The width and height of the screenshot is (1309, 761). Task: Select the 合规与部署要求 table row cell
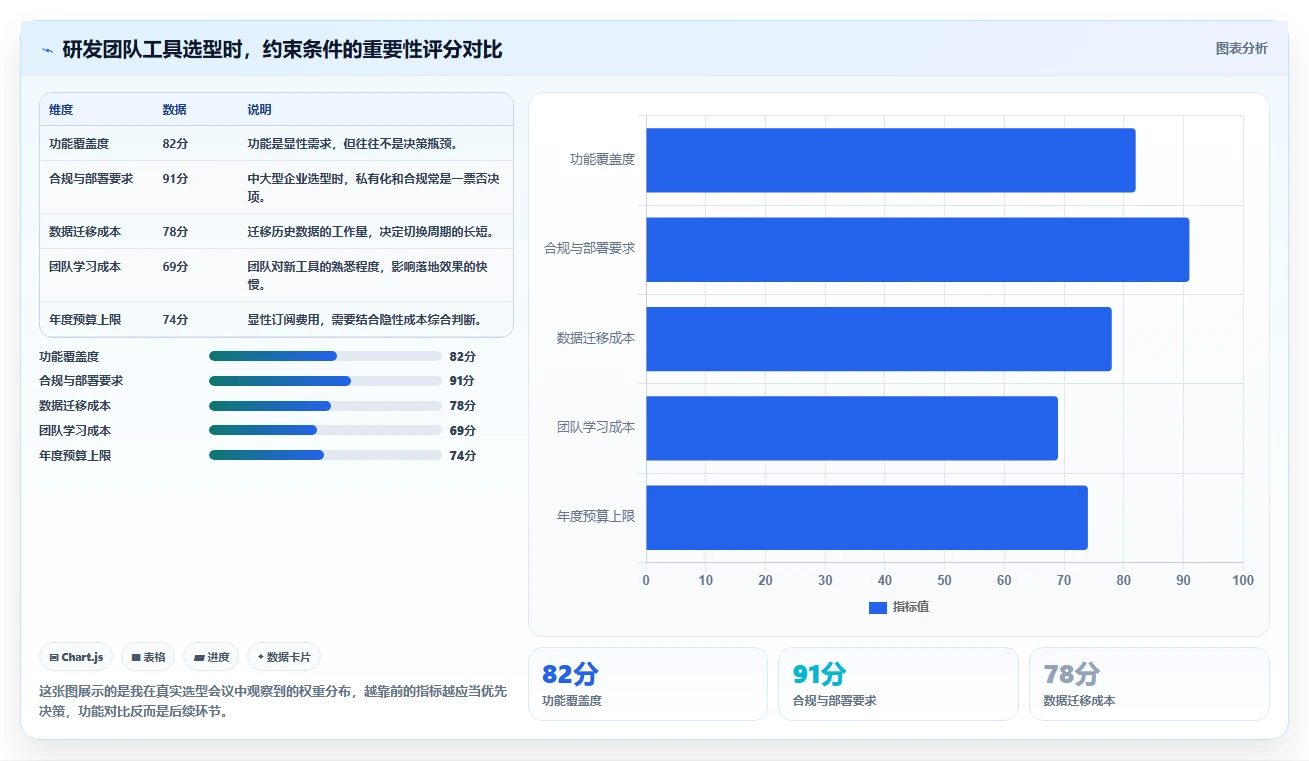(91, 178)
